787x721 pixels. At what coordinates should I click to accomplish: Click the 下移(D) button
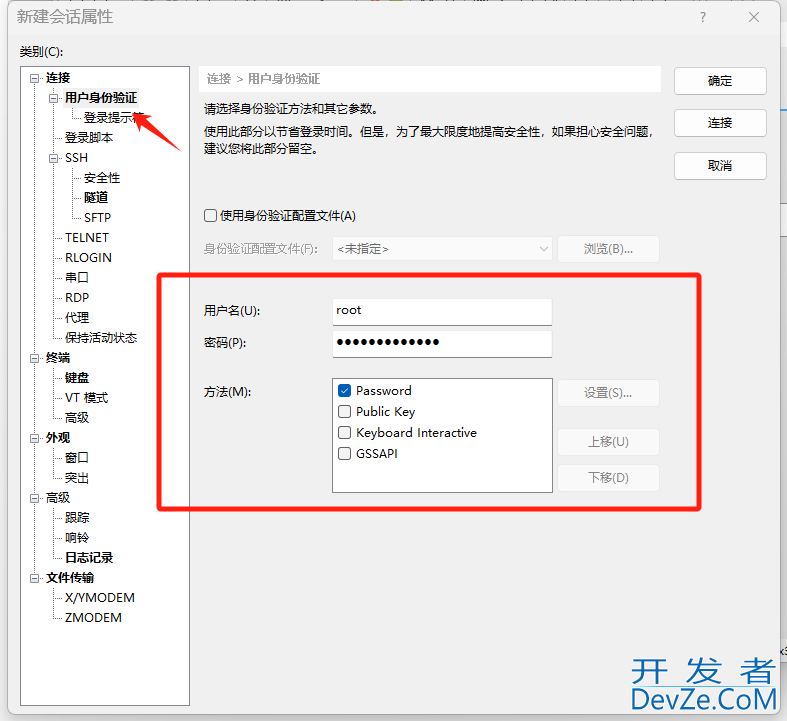pyautogui.click(x=608, y=478)
